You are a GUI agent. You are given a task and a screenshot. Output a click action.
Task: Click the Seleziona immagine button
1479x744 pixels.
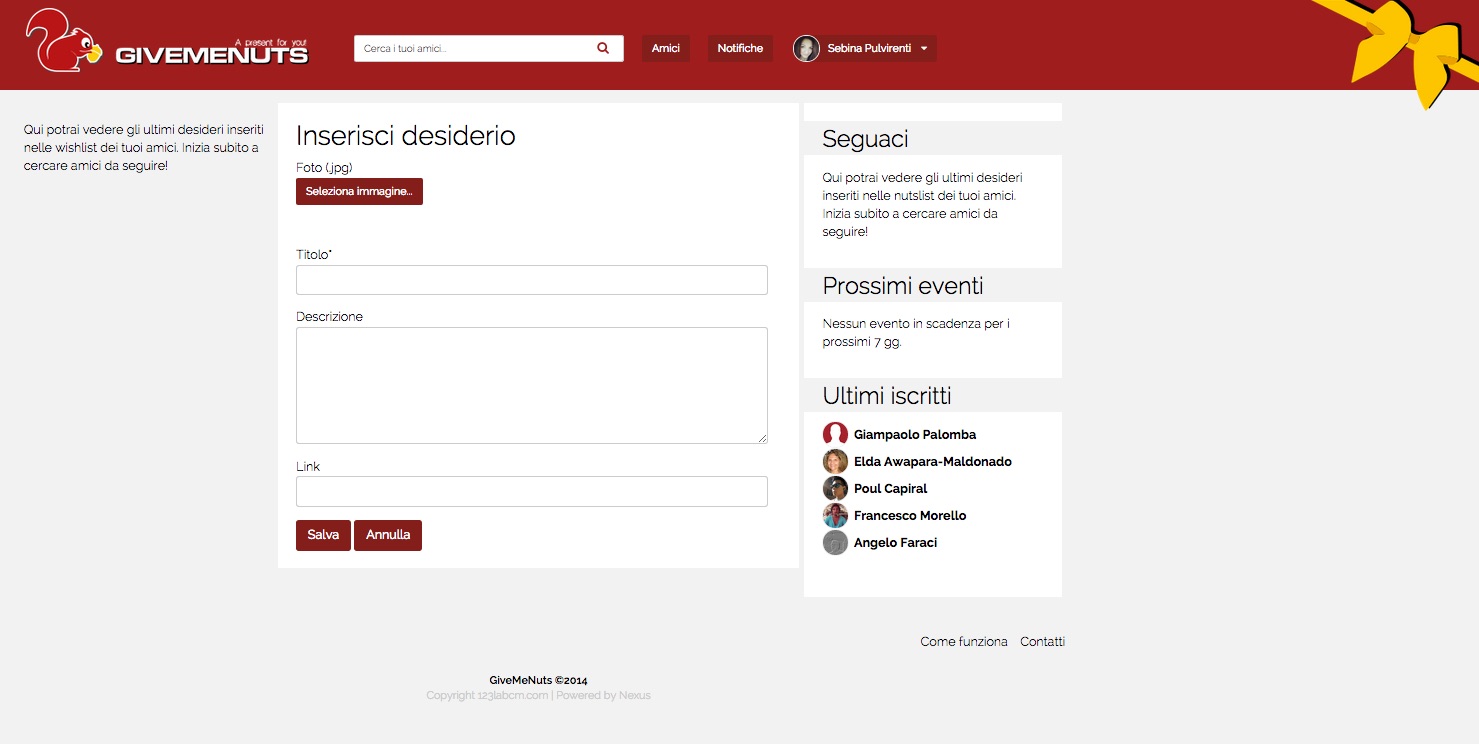tap(359, 191)
